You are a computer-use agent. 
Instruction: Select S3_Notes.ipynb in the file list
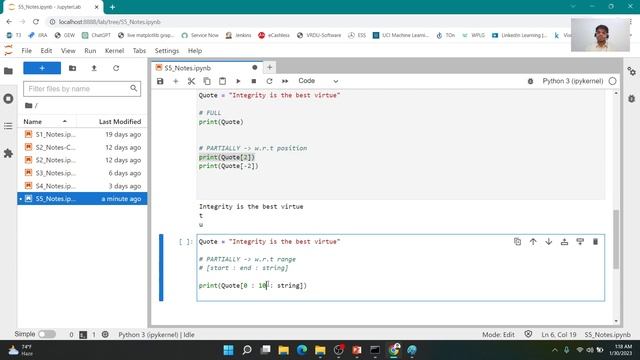[x=82, y=173]
